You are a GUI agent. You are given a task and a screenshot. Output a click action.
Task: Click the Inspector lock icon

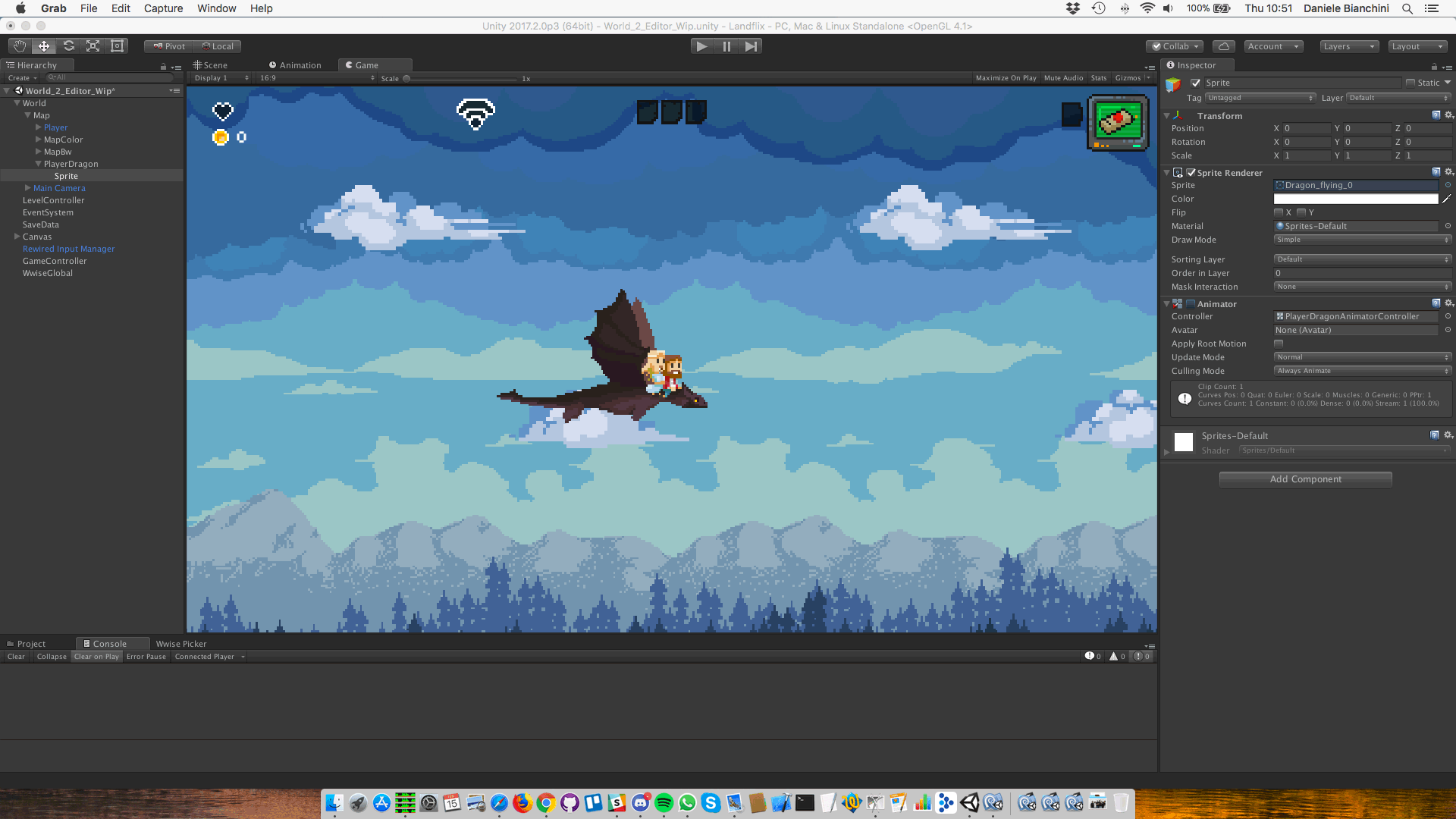(x=1434, y=67)
